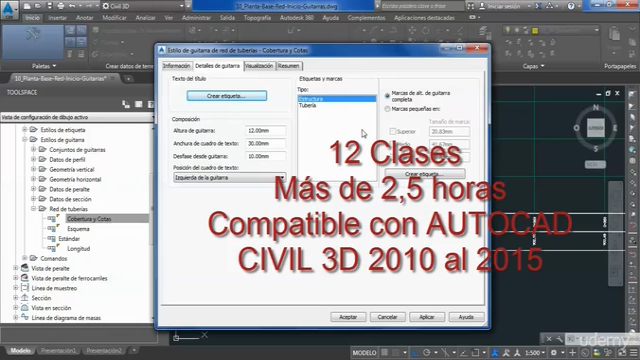
Task: Expand the Paletas panel dropdown
Action: click(44, 66)
